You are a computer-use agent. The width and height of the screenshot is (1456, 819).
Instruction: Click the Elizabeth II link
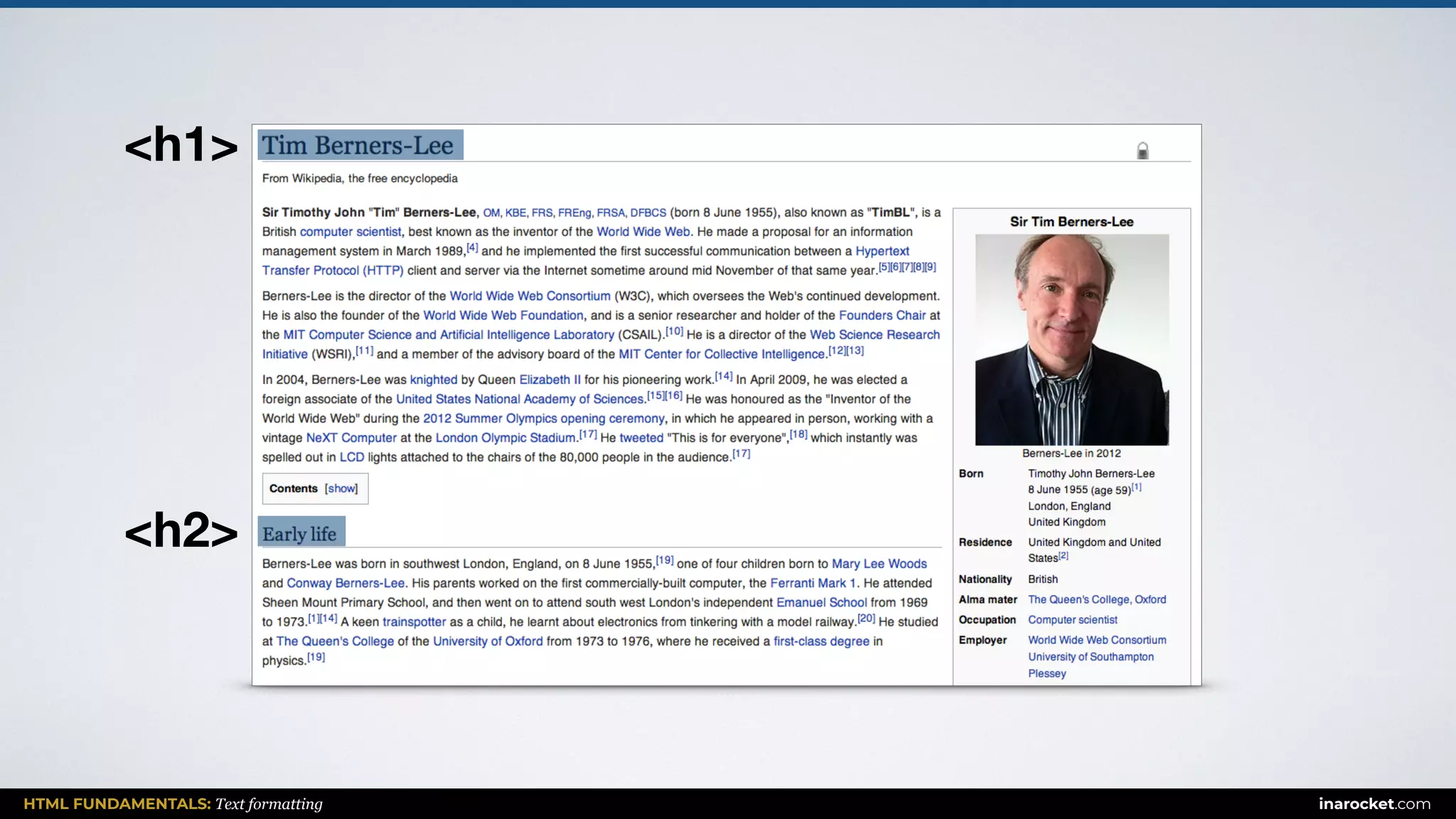point(550,380)
